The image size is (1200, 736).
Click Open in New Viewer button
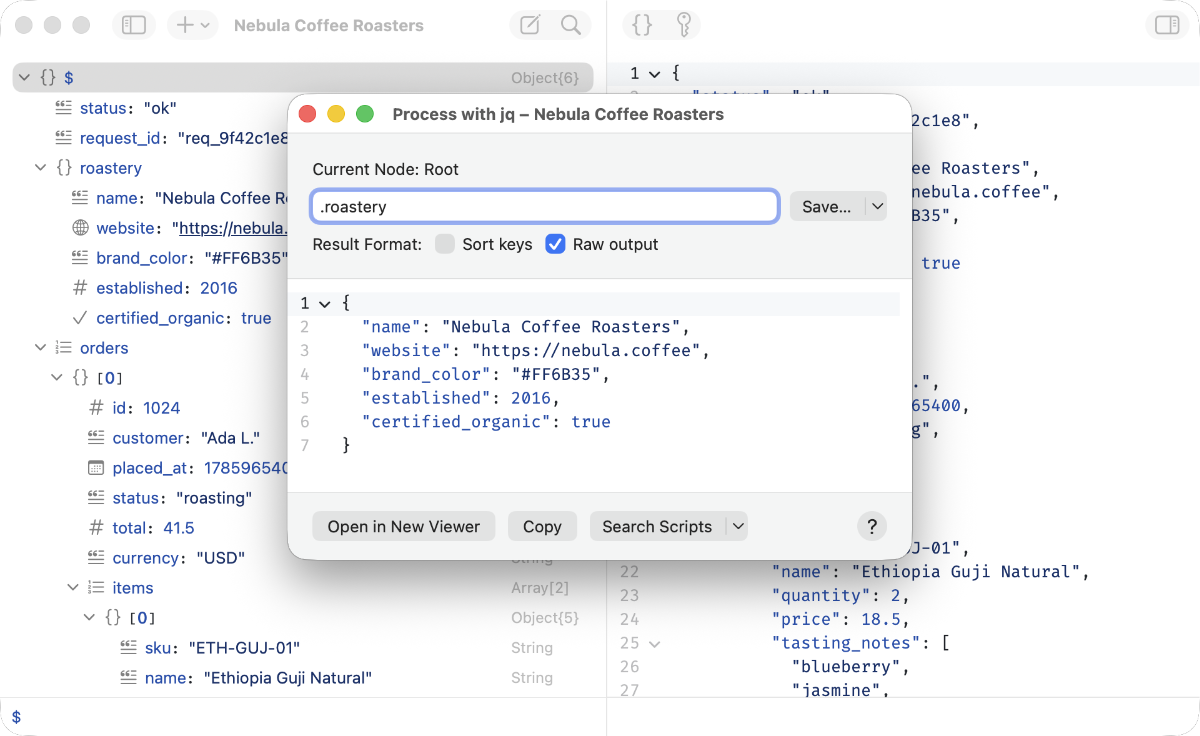[404, 526]
